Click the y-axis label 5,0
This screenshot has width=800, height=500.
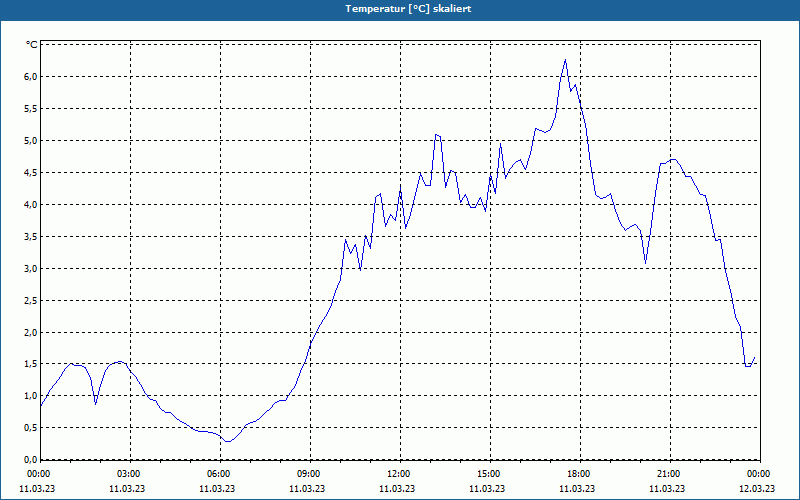click(31, 140)
